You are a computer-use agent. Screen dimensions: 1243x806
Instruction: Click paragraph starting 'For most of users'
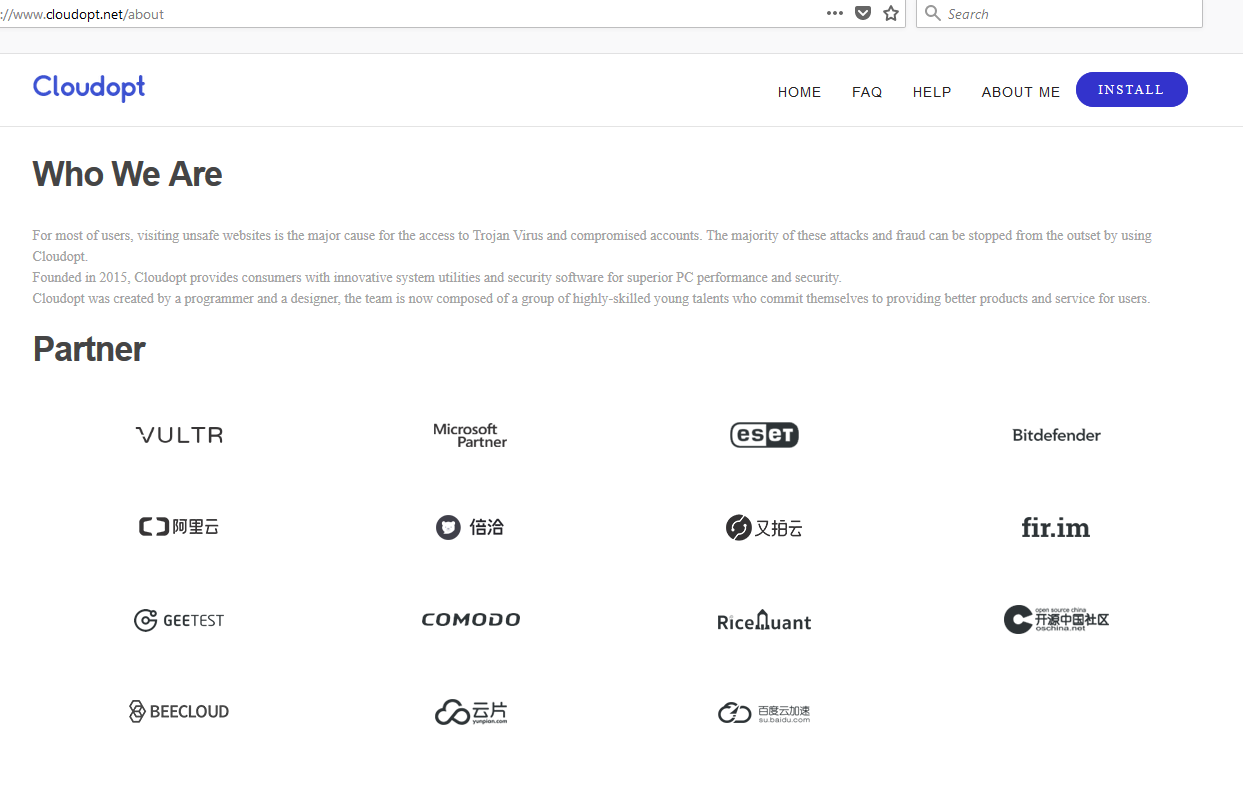pyautogui.click(x=592, y=246)
